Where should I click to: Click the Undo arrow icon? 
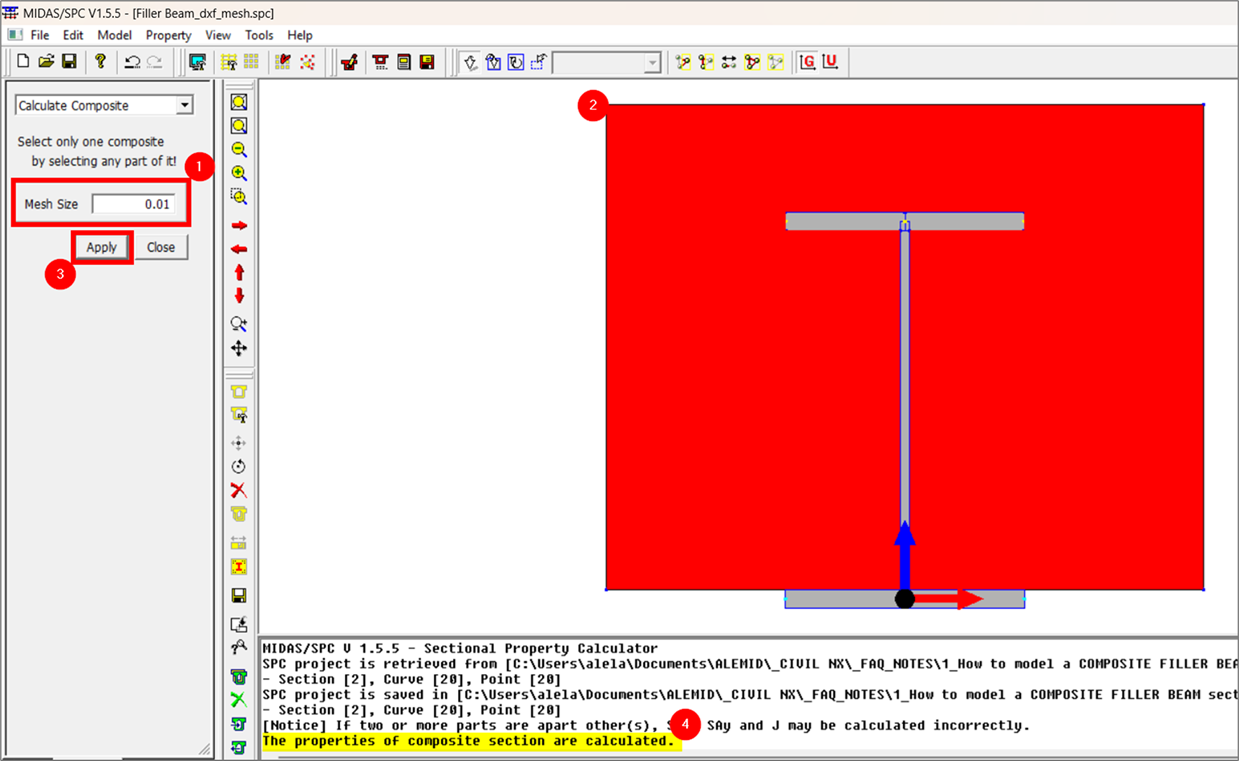click(x=132, y=62)
